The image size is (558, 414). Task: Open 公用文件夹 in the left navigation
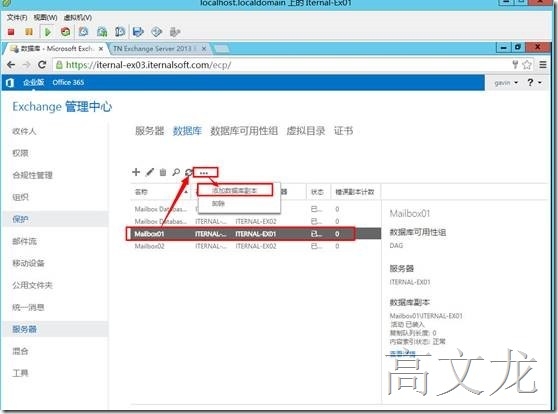point(32,285)
